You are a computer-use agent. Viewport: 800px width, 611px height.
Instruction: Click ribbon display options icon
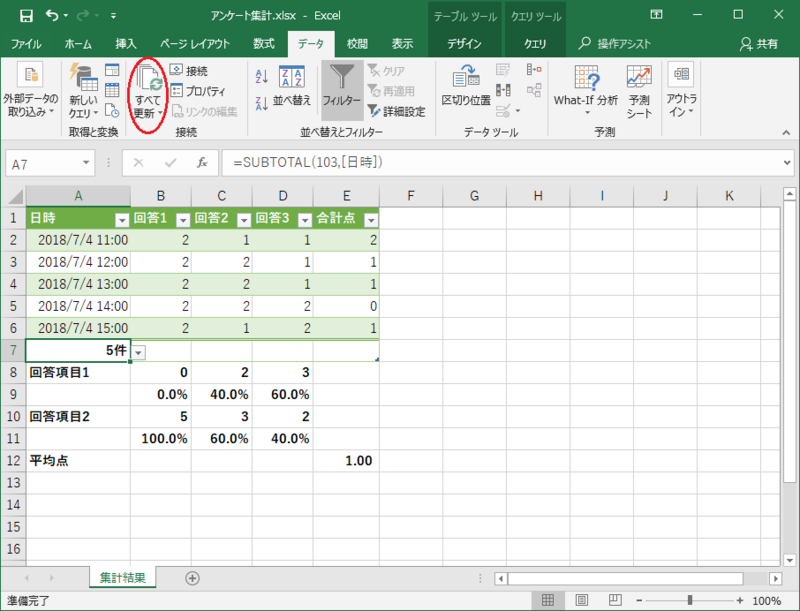pos(656,15)
